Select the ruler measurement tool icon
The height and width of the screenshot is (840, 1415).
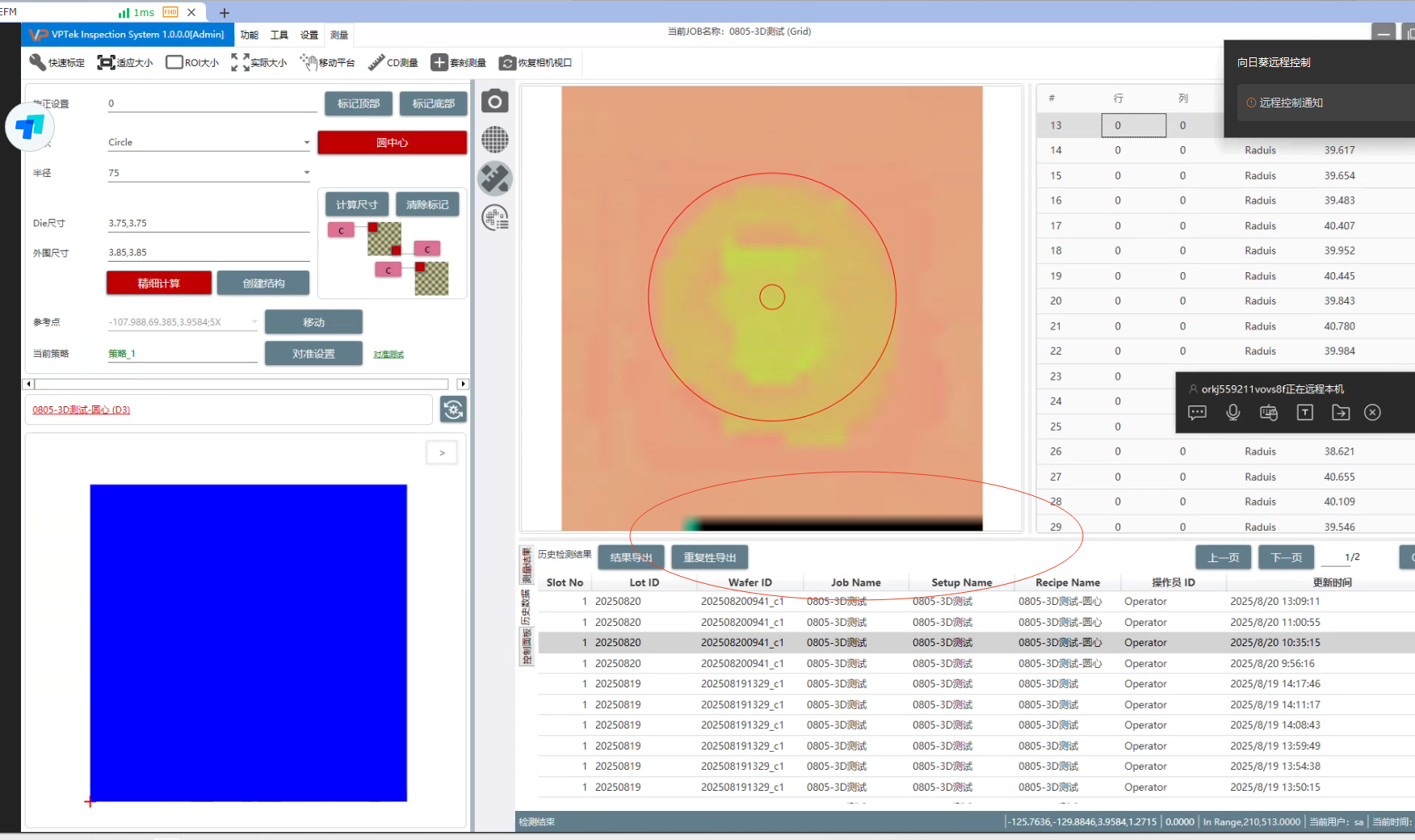(495, 178)
